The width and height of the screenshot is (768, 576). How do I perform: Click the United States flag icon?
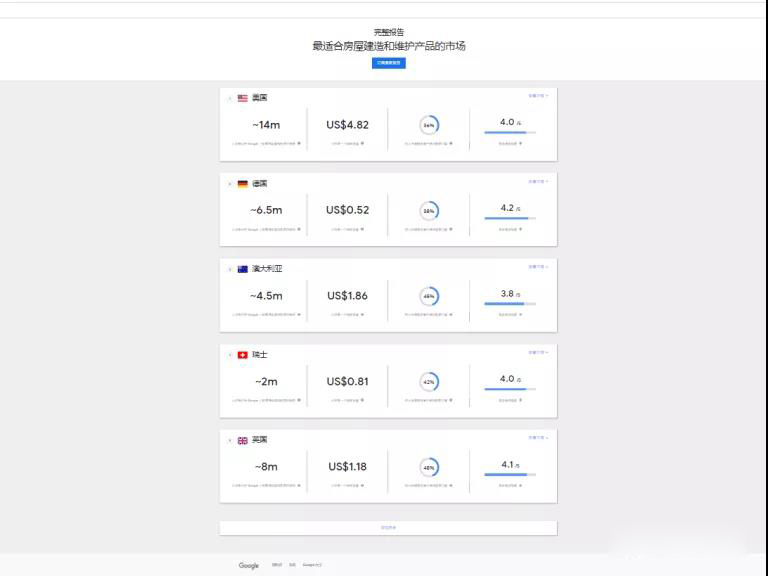point(242,98)
